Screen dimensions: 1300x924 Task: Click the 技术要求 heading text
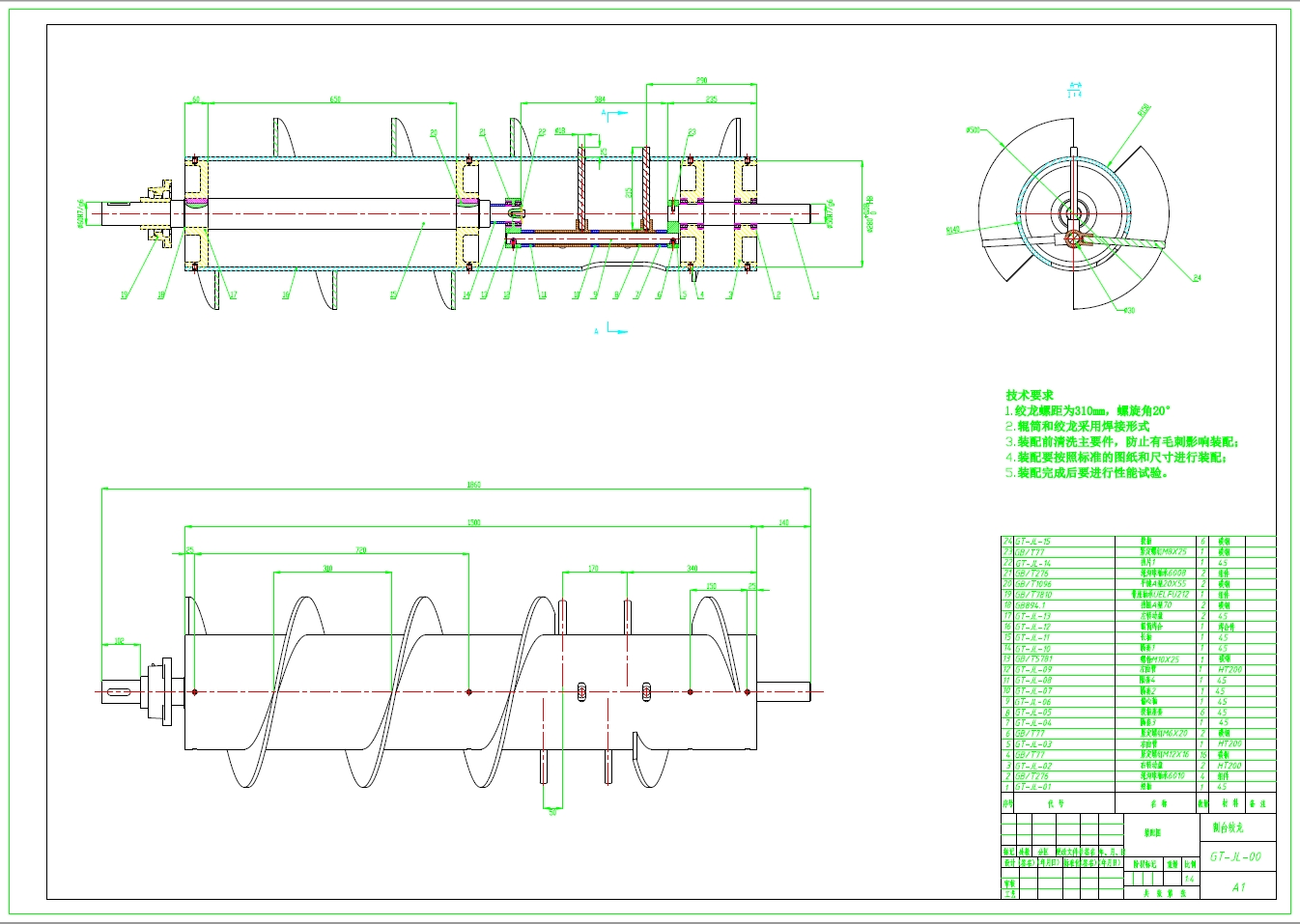click(1029, 395)
